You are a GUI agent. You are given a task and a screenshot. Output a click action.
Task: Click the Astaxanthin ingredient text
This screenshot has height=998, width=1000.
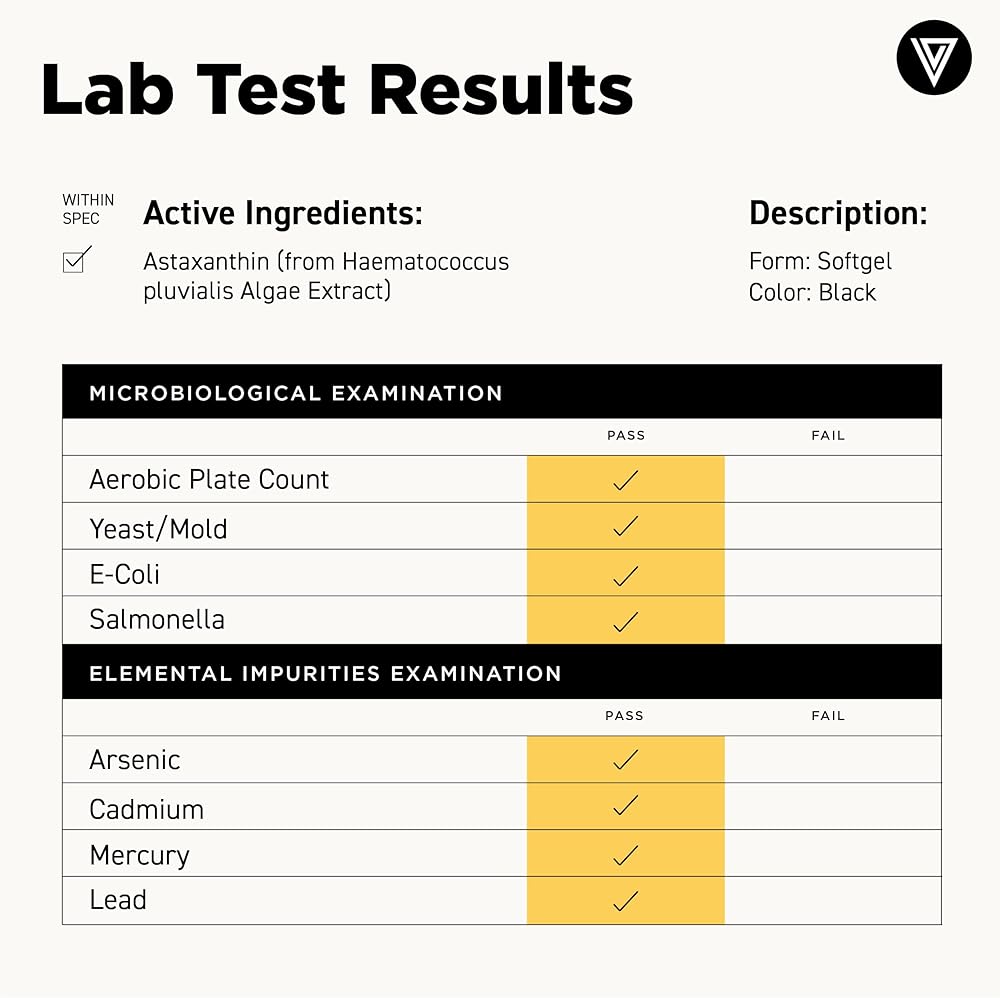(326, 276)
